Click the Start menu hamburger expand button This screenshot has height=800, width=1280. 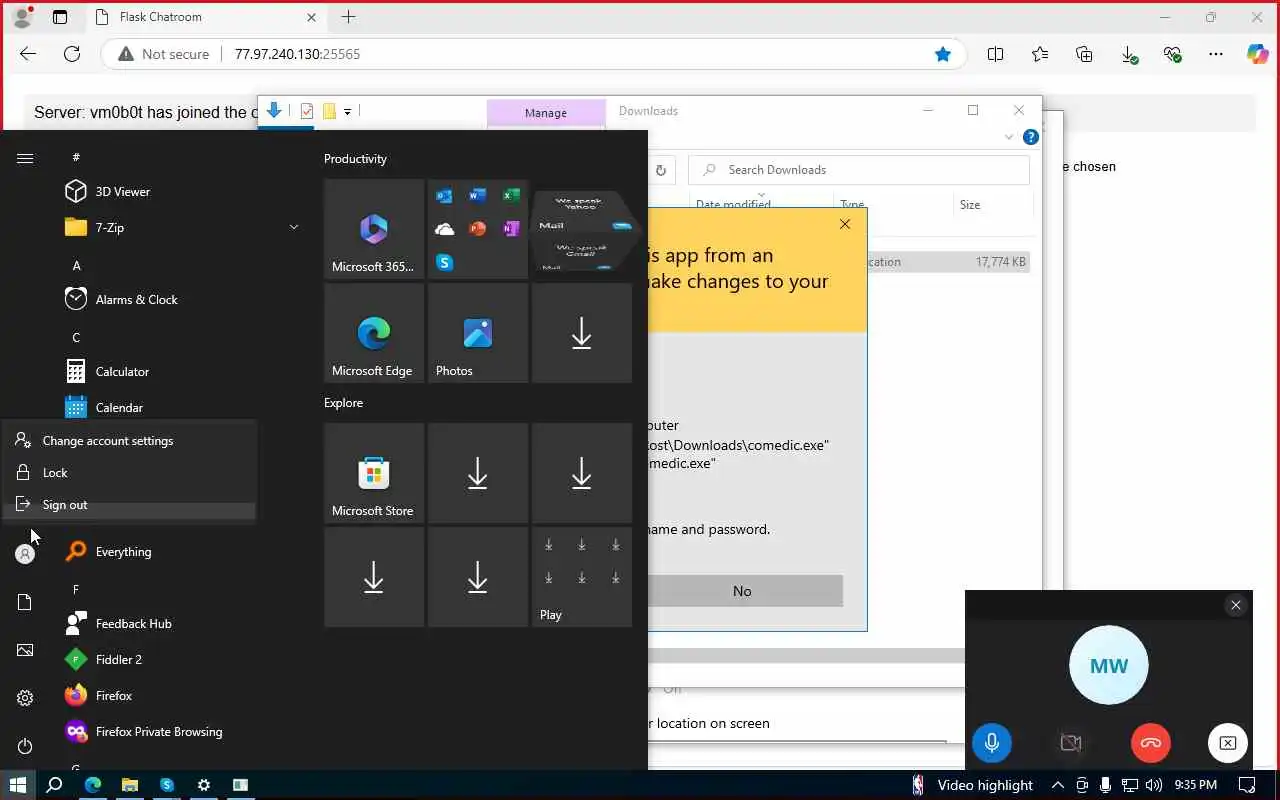(25, 158)
